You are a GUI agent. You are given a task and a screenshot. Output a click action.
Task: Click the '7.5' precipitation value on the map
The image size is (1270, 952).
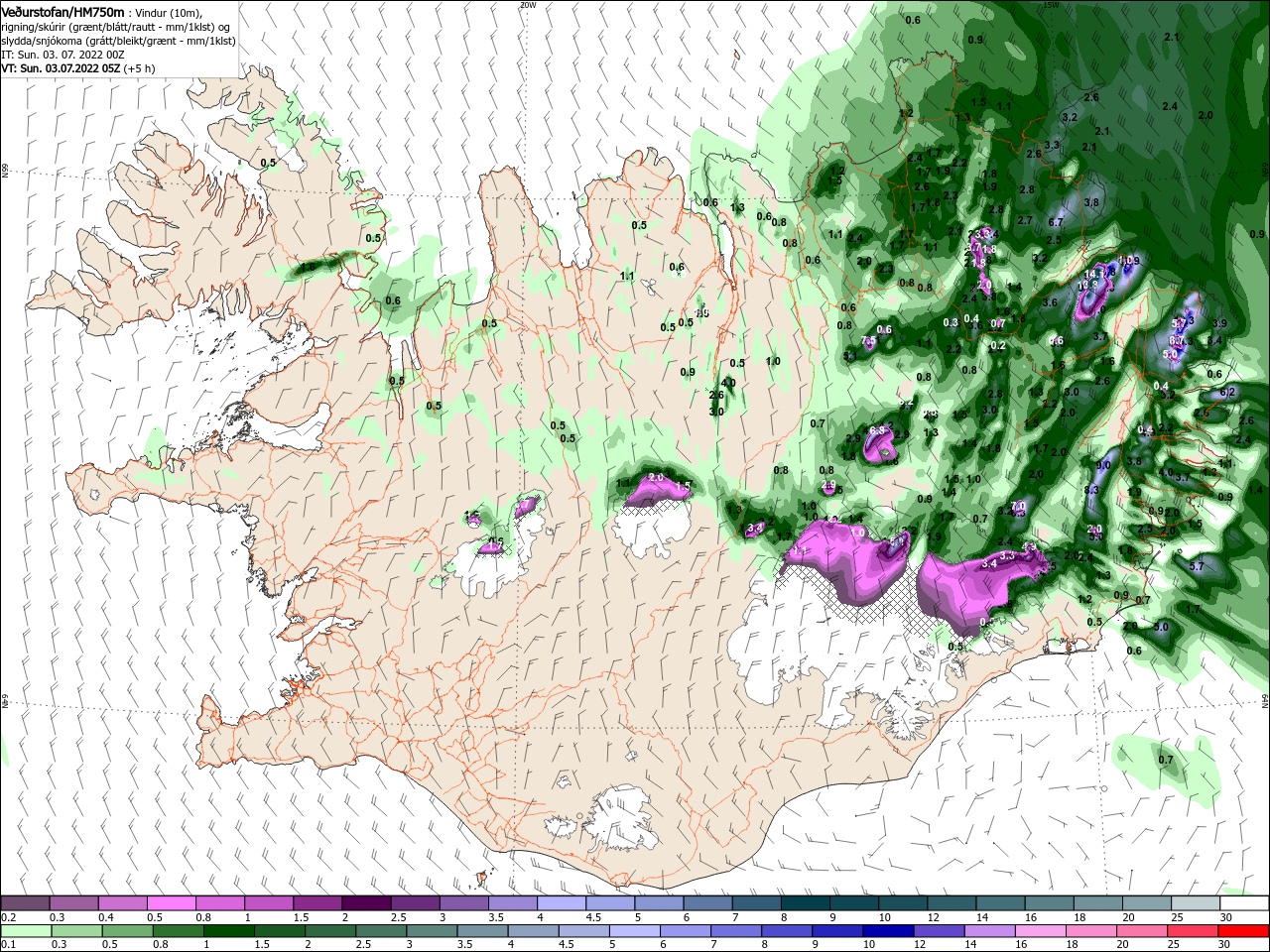[869, 342]
